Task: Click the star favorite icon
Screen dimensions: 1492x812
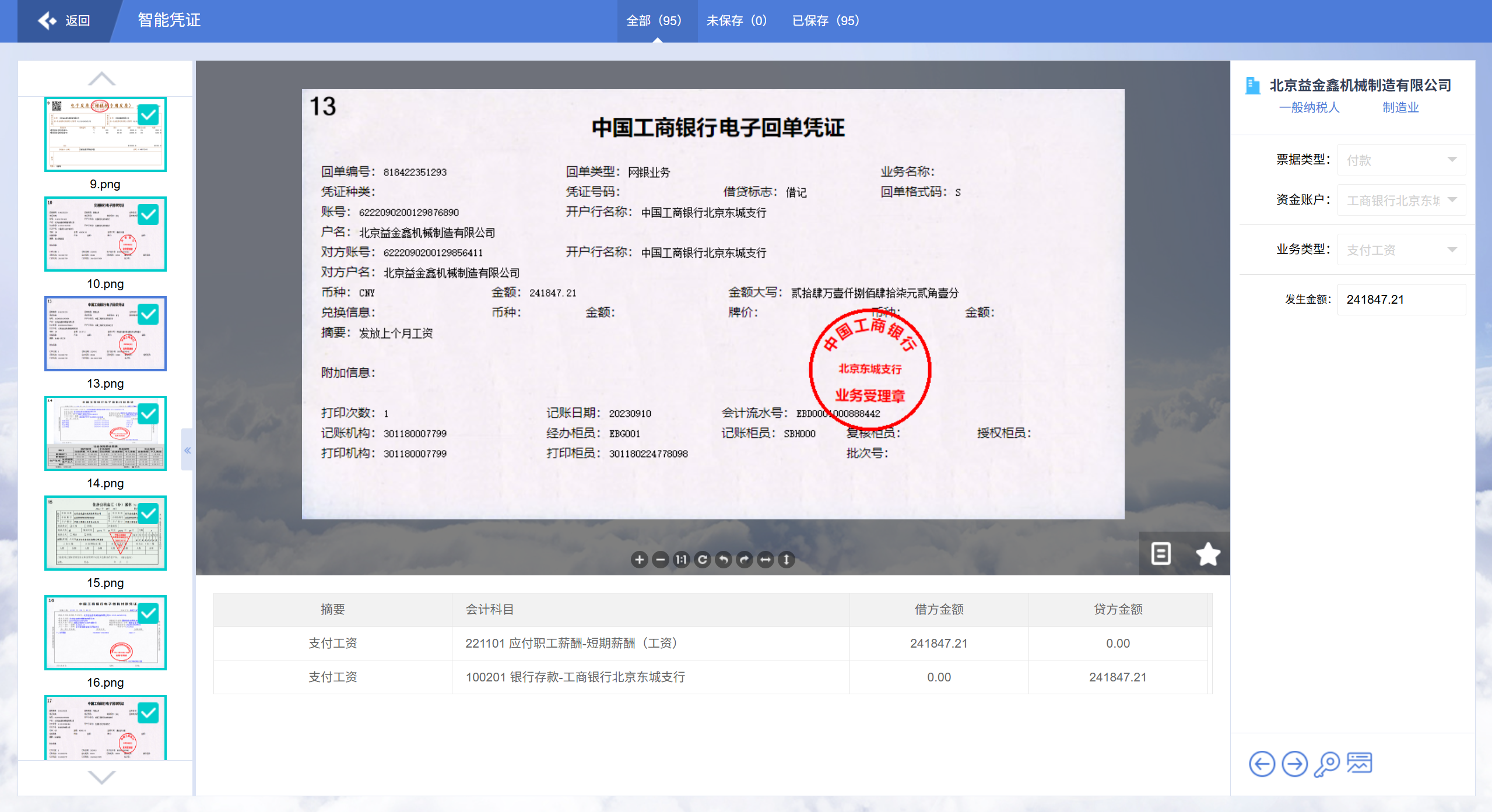Action: click(x=1207, y=554)
